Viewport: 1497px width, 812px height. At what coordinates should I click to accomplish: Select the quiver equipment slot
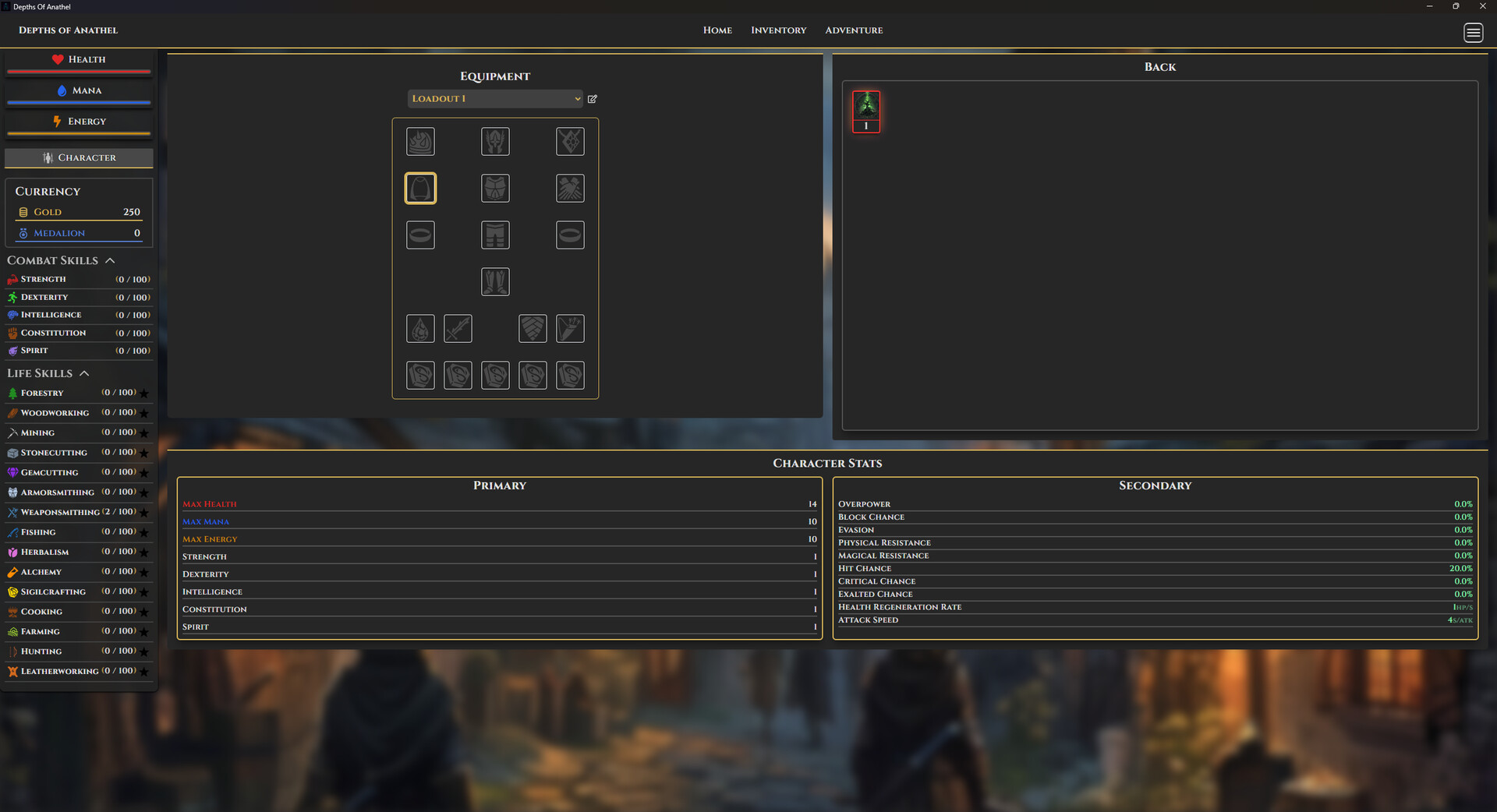coord(570,328)
